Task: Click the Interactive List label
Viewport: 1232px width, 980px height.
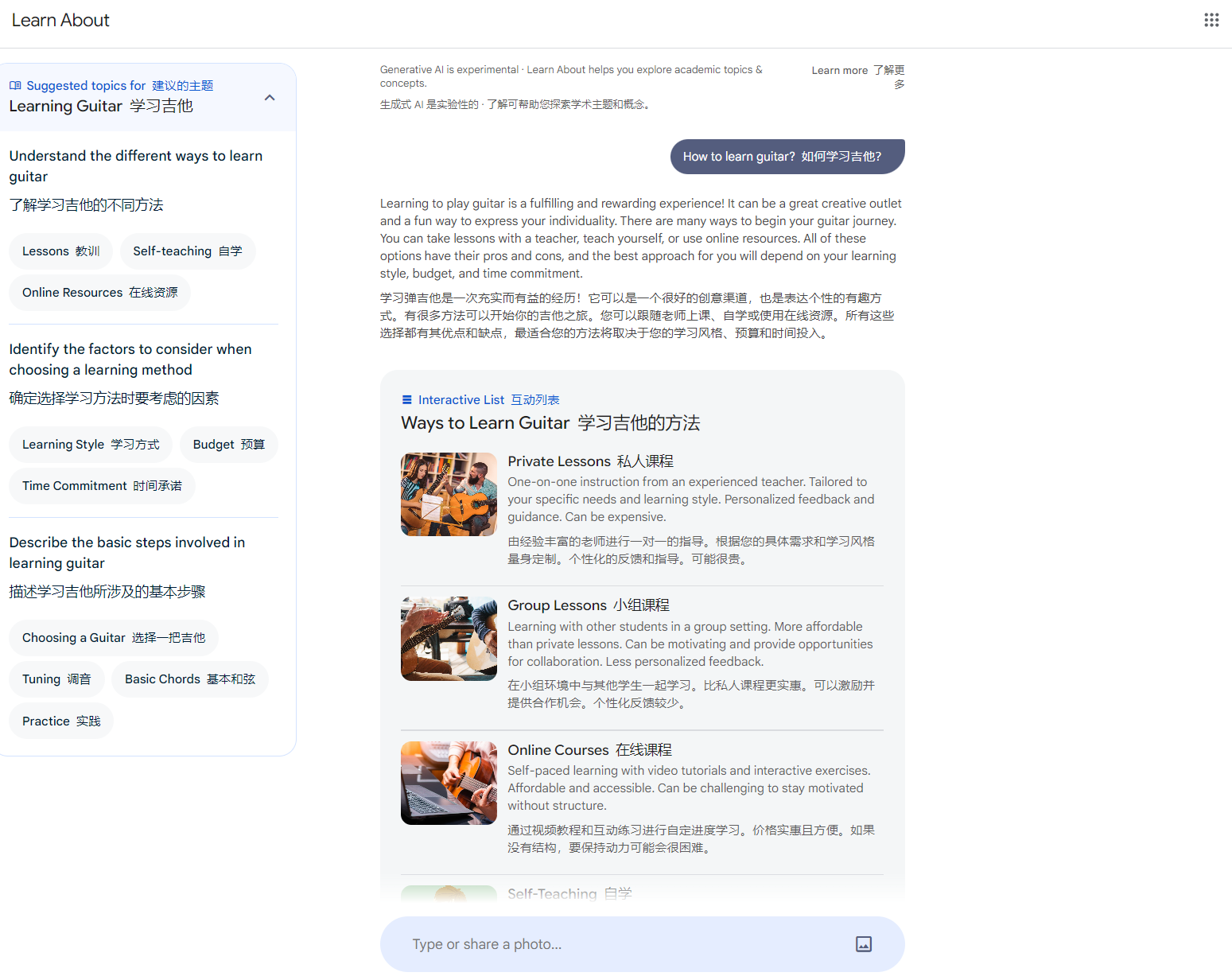Action: click(x=489, y=400)
